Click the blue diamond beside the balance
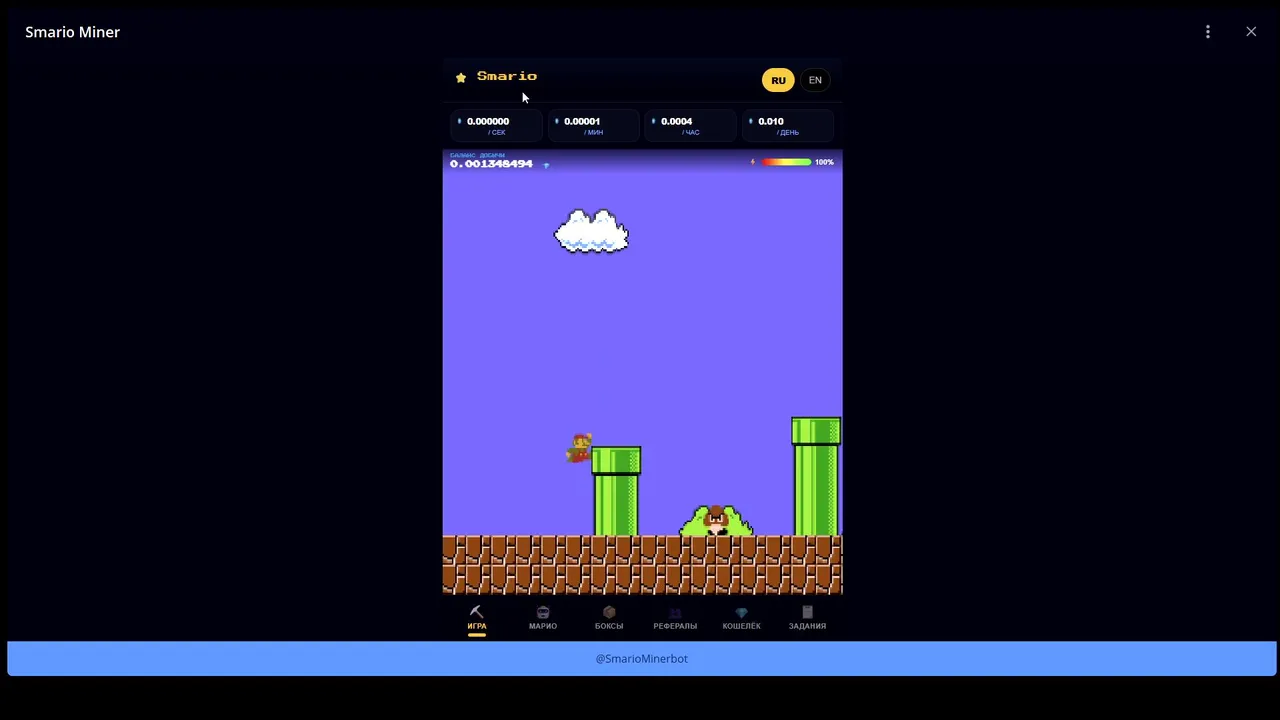 546,165
